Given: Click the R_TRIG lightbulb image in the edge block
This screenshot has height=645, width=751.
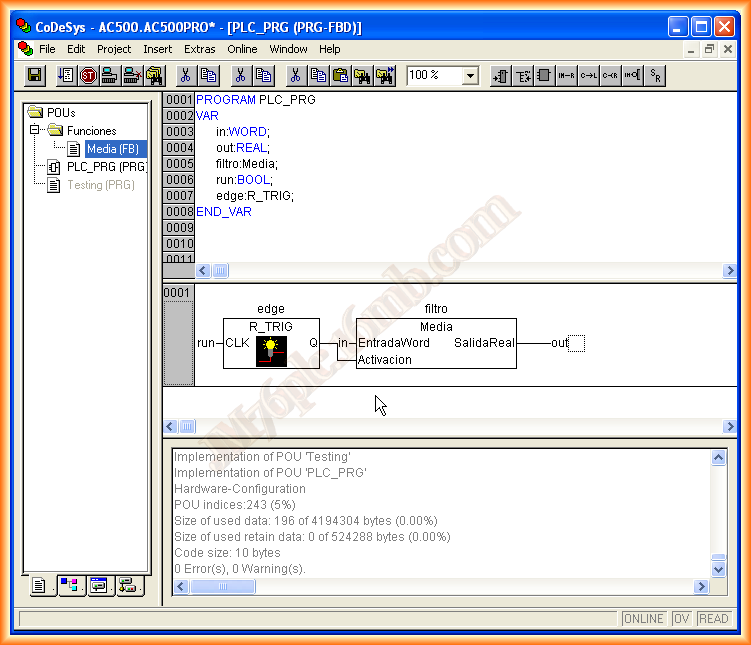Looking at the screenshot, I should click(270, 351).
